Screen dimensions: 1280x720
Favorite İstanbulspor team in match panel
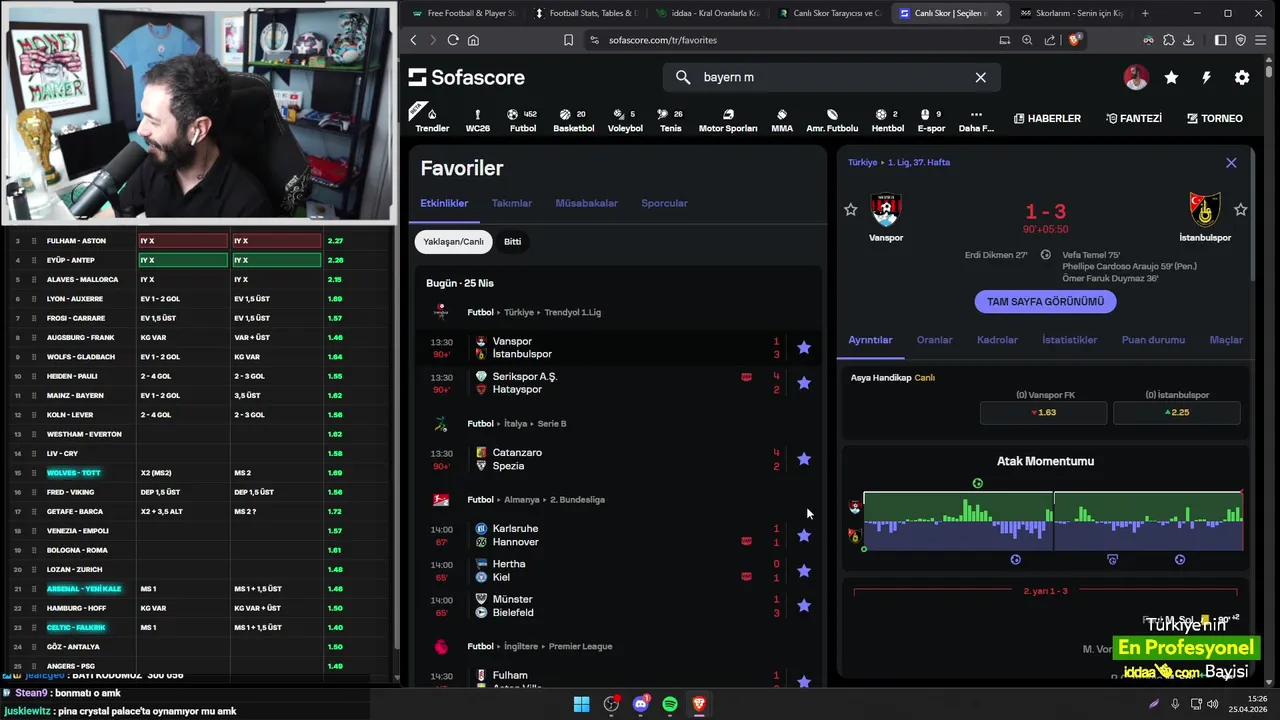tap(1240, 209)
